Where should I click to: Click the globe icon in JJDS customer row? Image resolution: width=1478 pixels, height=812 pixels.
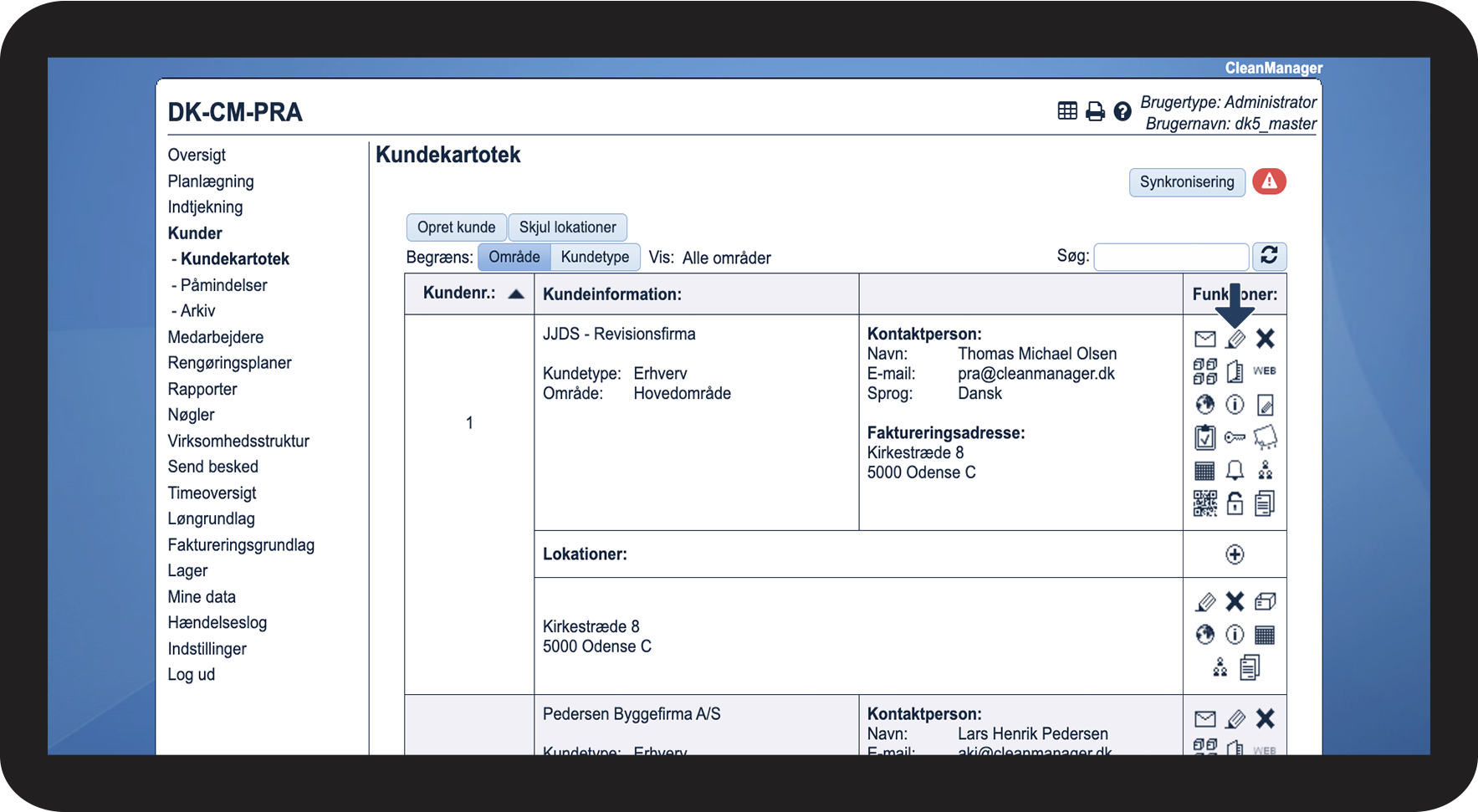(x=1204, y=405)
